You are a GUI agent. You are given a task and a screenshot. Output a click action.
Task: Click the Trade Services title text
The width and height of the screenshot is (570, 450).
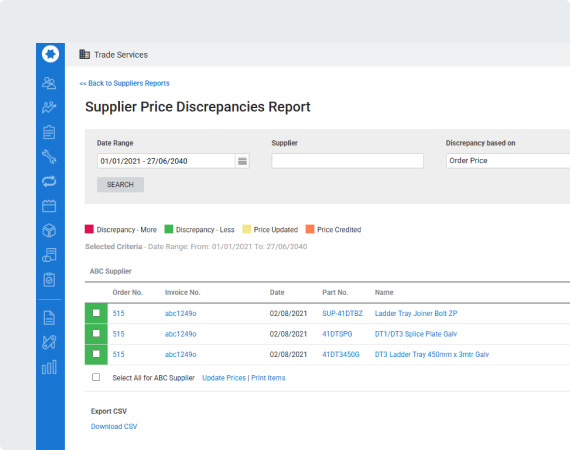coord(121,55)
